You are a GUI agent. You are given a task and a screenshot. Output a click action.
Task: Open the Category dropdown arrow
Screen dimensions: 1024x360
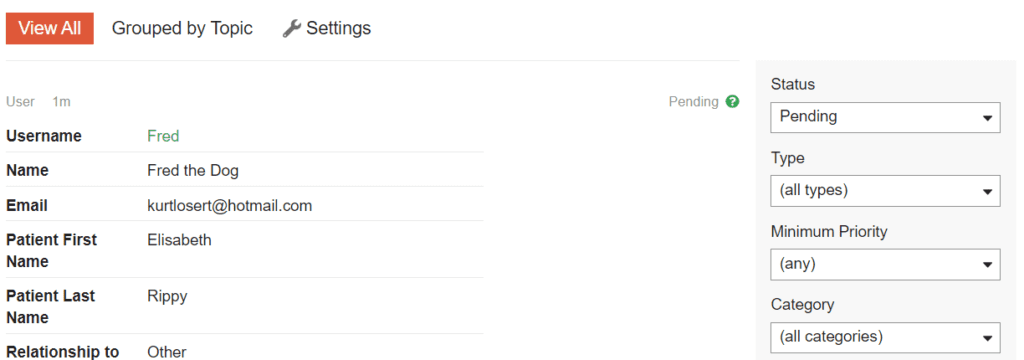coord(987,338)
